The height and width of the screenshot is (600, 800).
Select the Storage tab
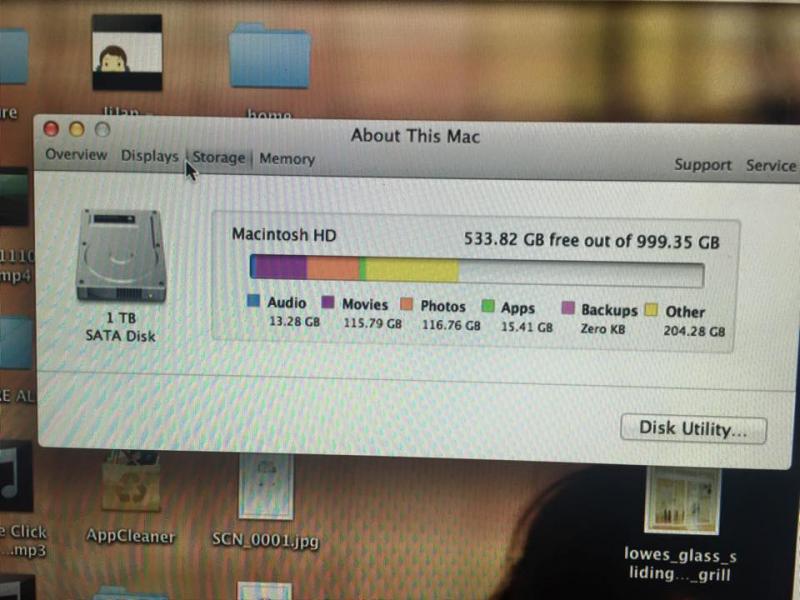point(219,158)
